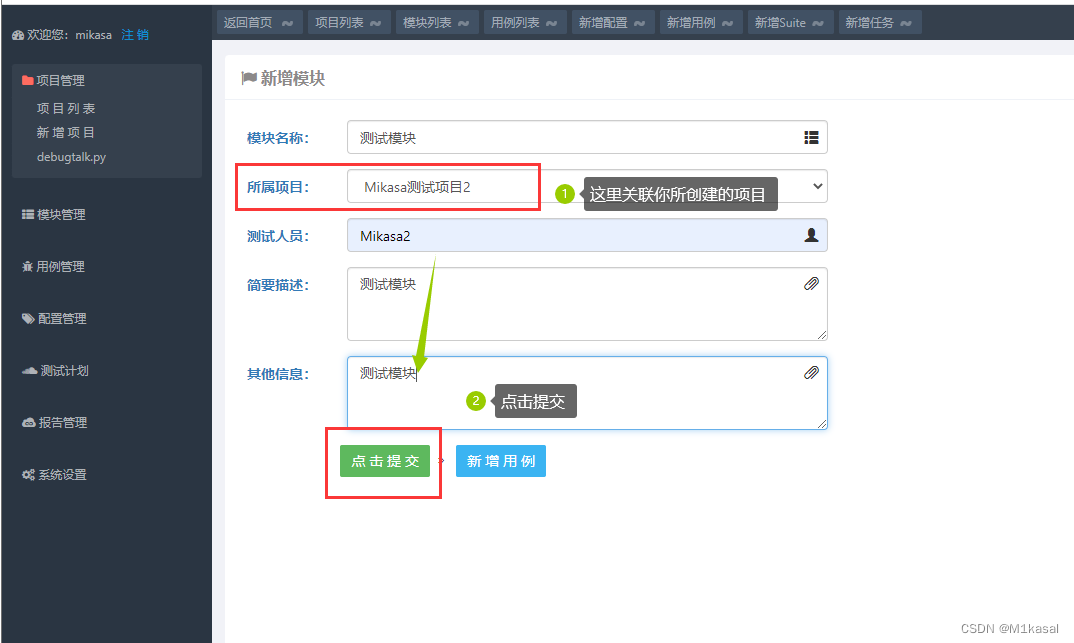Click the wave icon on 项目列表 tab

[x=375, y=23]
